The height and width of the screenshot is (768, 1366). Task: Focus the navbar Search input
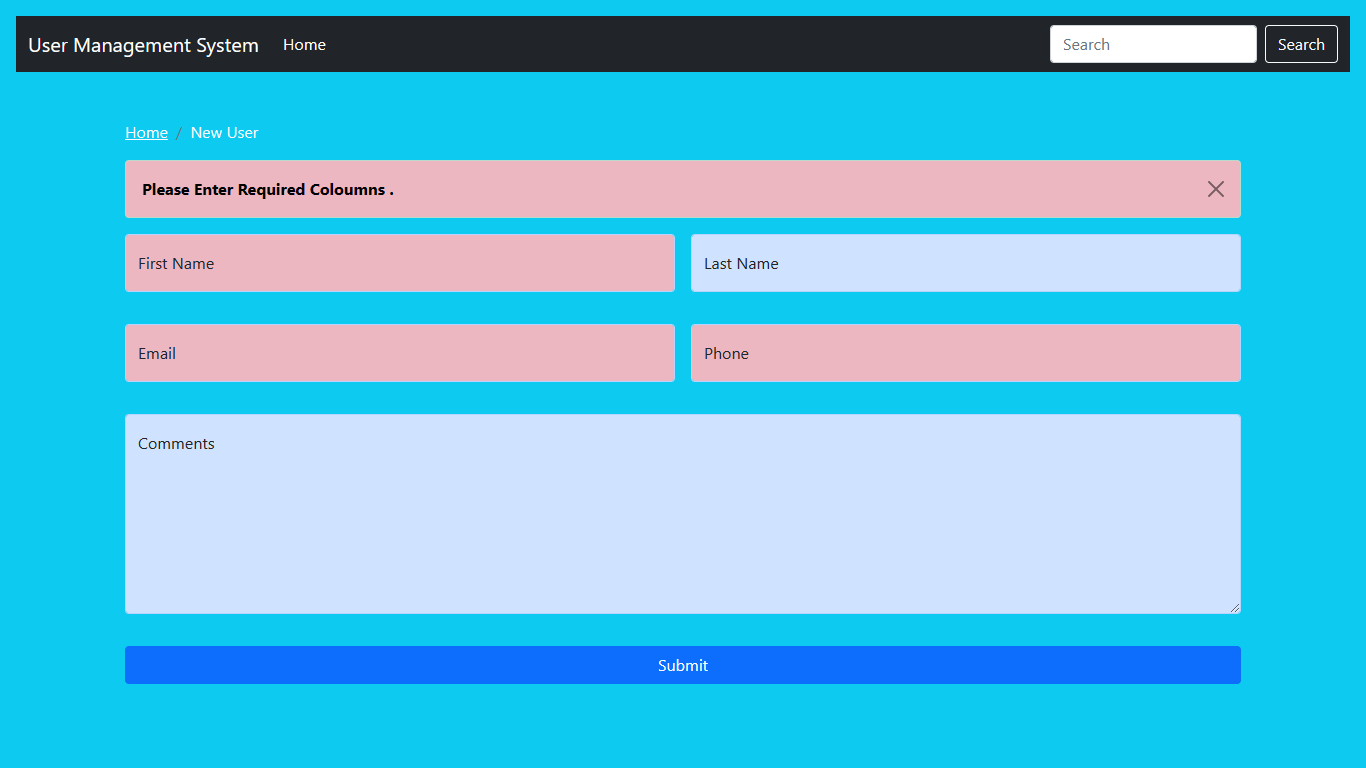[x=1153, y=44]
